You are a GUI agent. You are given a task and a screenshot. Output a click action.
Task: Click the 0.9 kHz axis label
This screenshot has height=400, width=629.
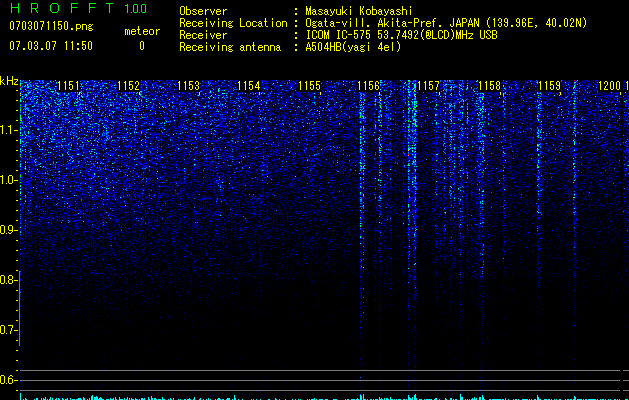click(7, 230)
